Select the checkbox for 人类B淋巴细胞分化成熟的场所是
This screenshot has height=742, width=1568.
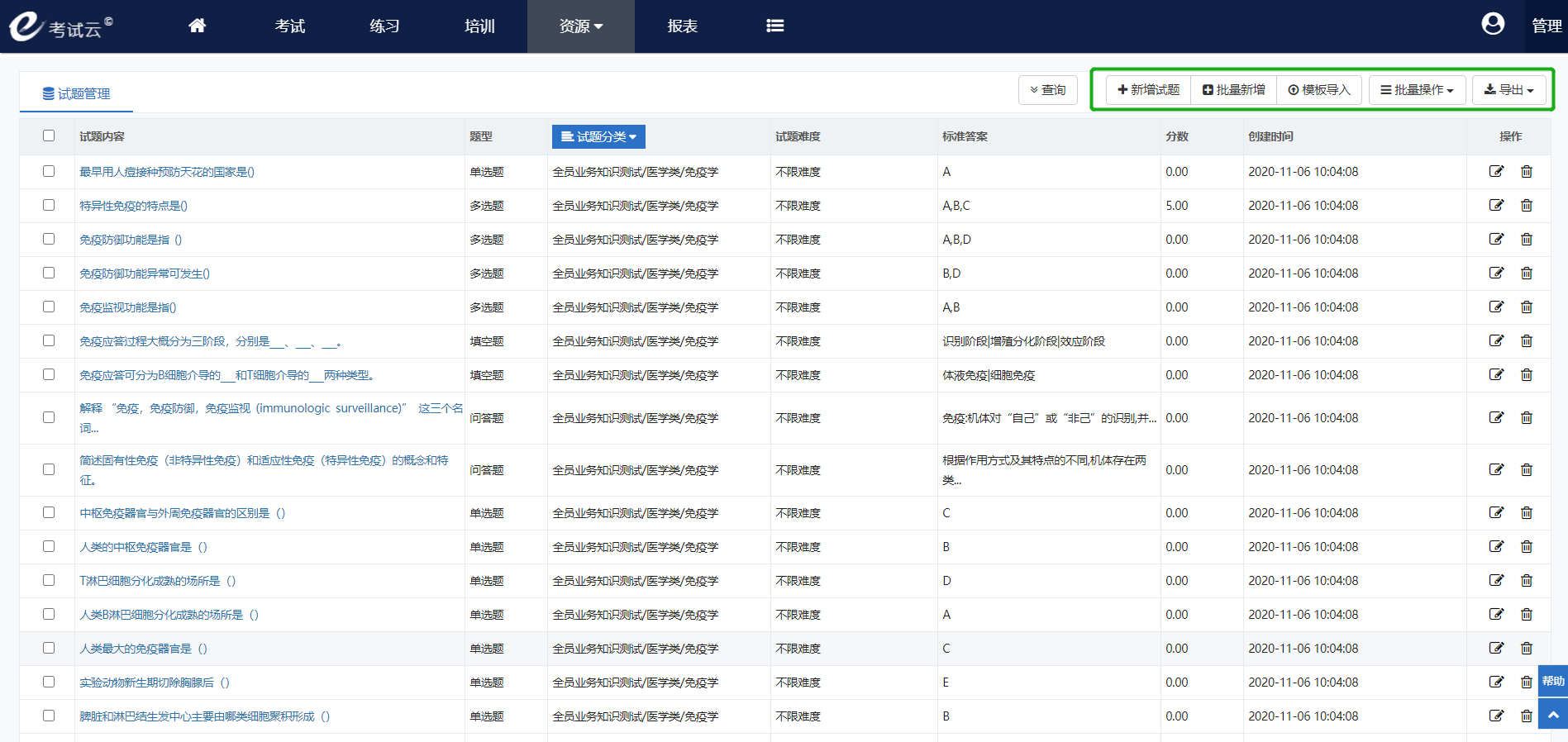49,614
